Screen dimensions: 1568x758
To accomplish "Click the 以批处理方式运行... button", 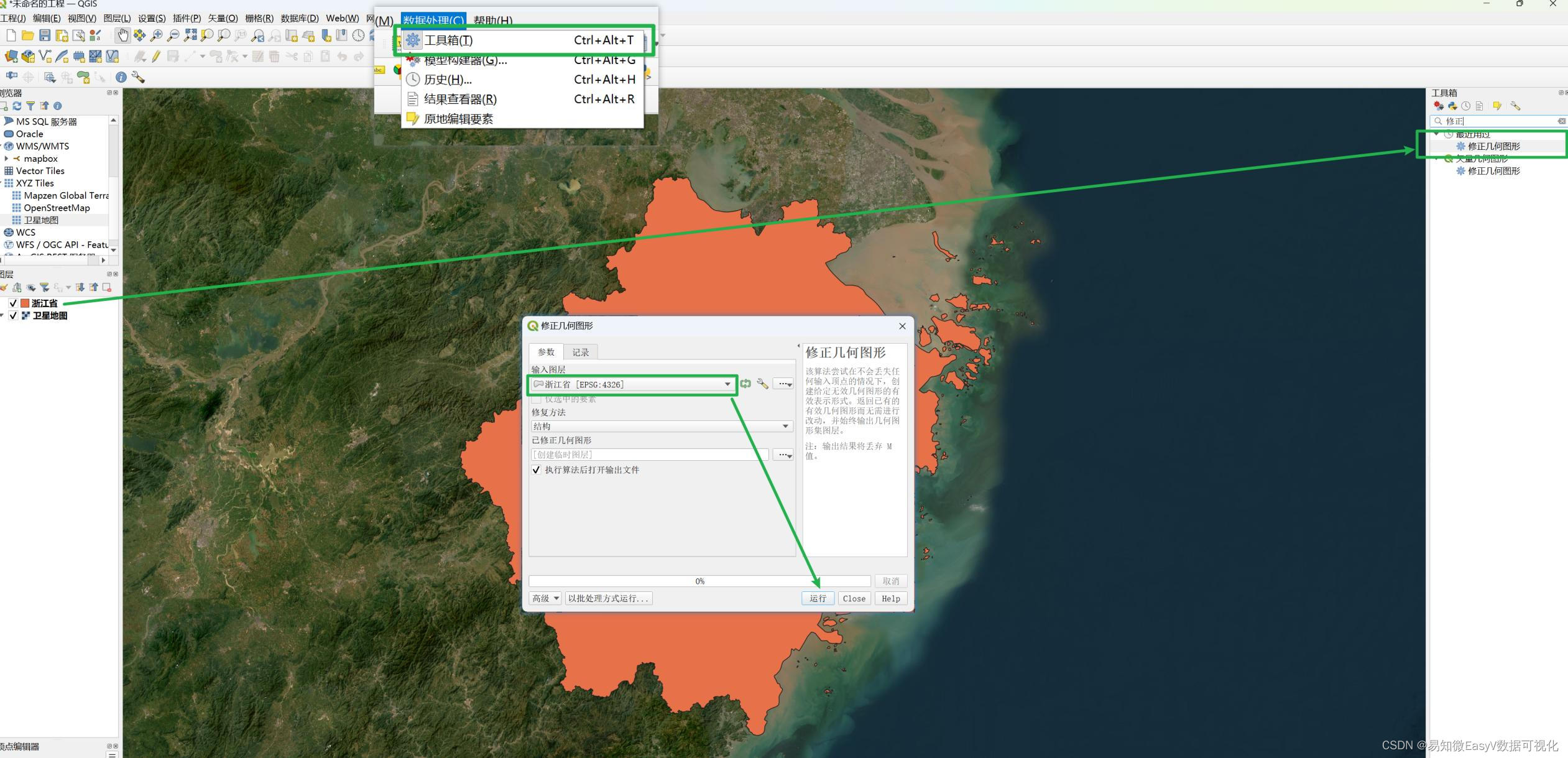I will [x=608, y=598].
